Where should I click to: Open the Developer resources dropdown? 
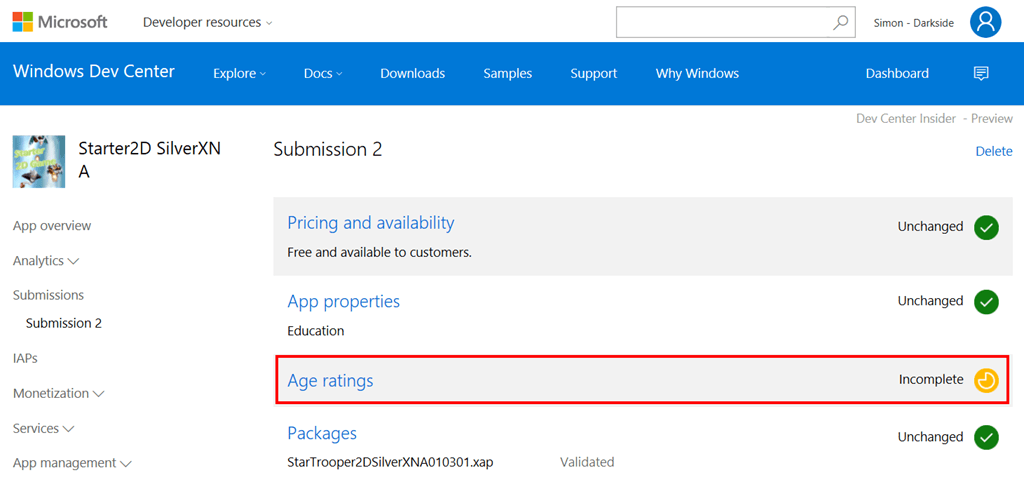point(206,22)
